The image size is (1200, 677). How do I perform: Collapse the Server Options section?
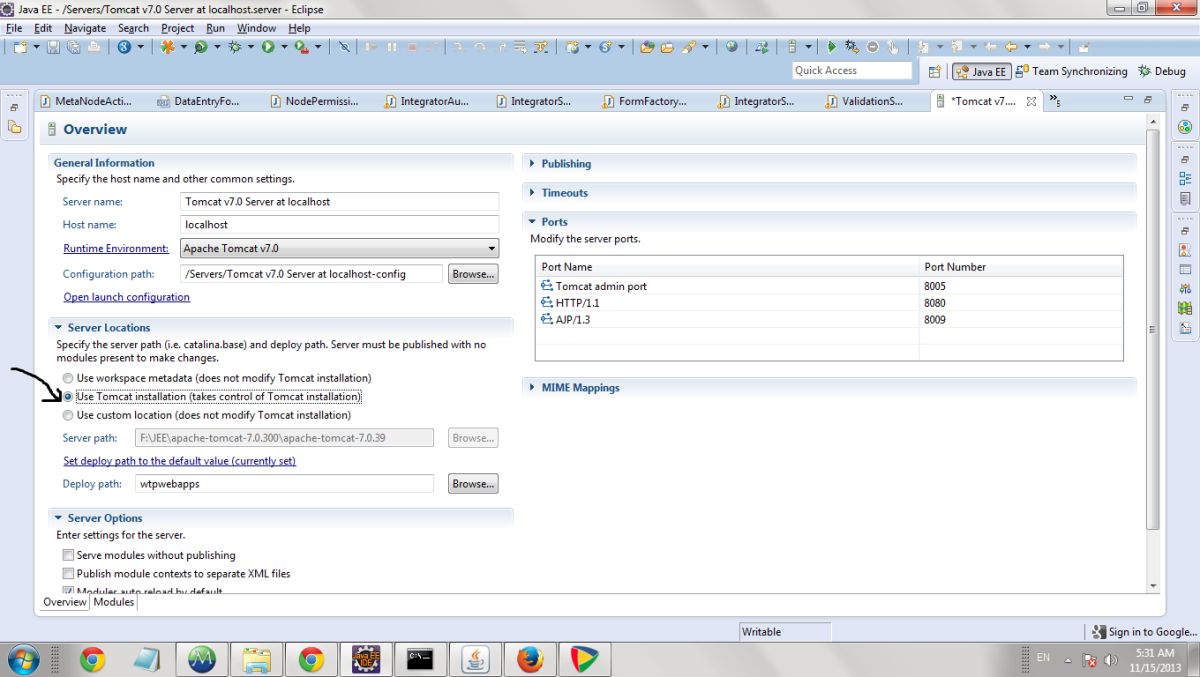pyautogui.click(x=58, y=518)
